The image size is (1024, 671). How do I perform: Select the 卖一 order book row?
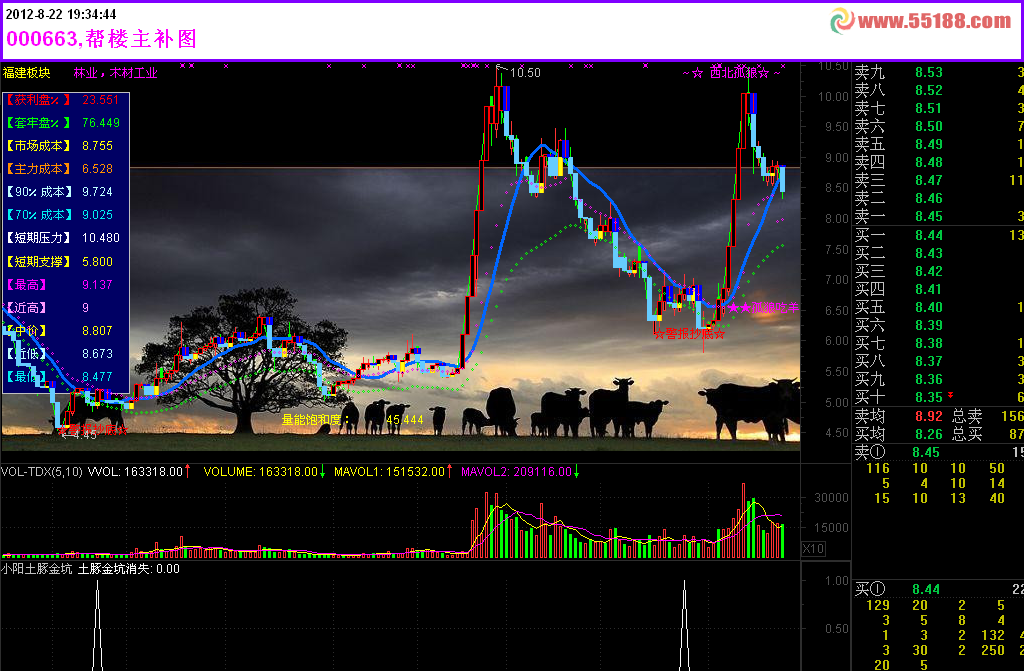point(938,216)
